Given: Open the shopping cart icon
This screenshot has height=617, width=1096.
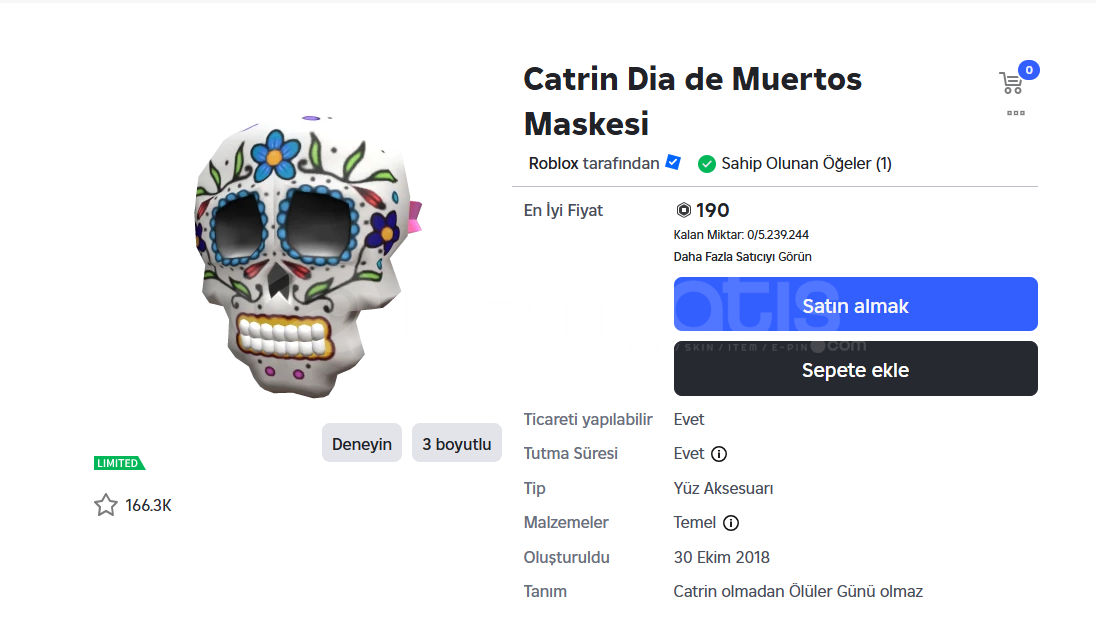Looking at the screenshot, I should coord(1012,83).
